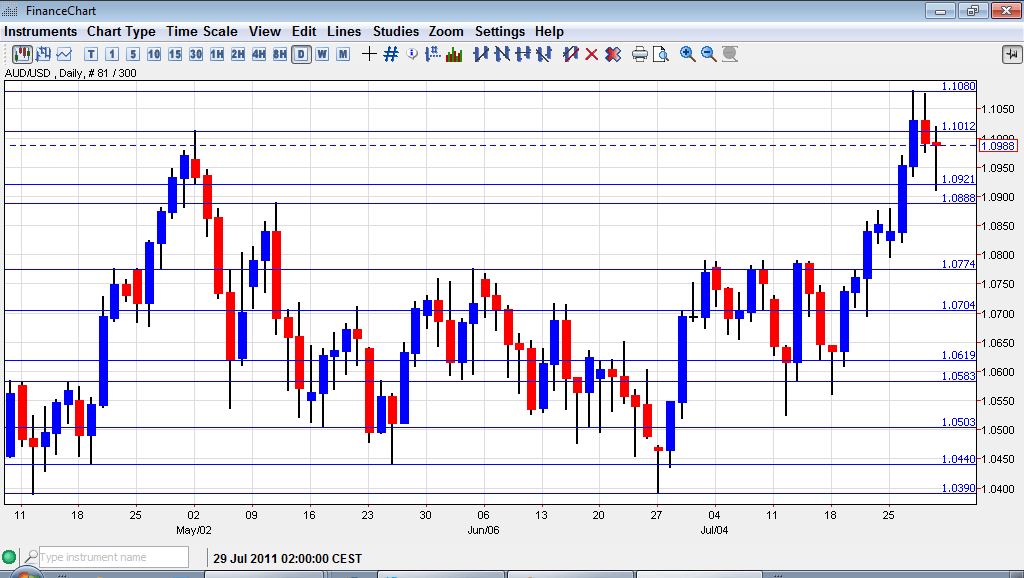Click the pin button at toolbar right
Image resolution: width=1024 pixels, height=578 pixels.
point(1009,54)
